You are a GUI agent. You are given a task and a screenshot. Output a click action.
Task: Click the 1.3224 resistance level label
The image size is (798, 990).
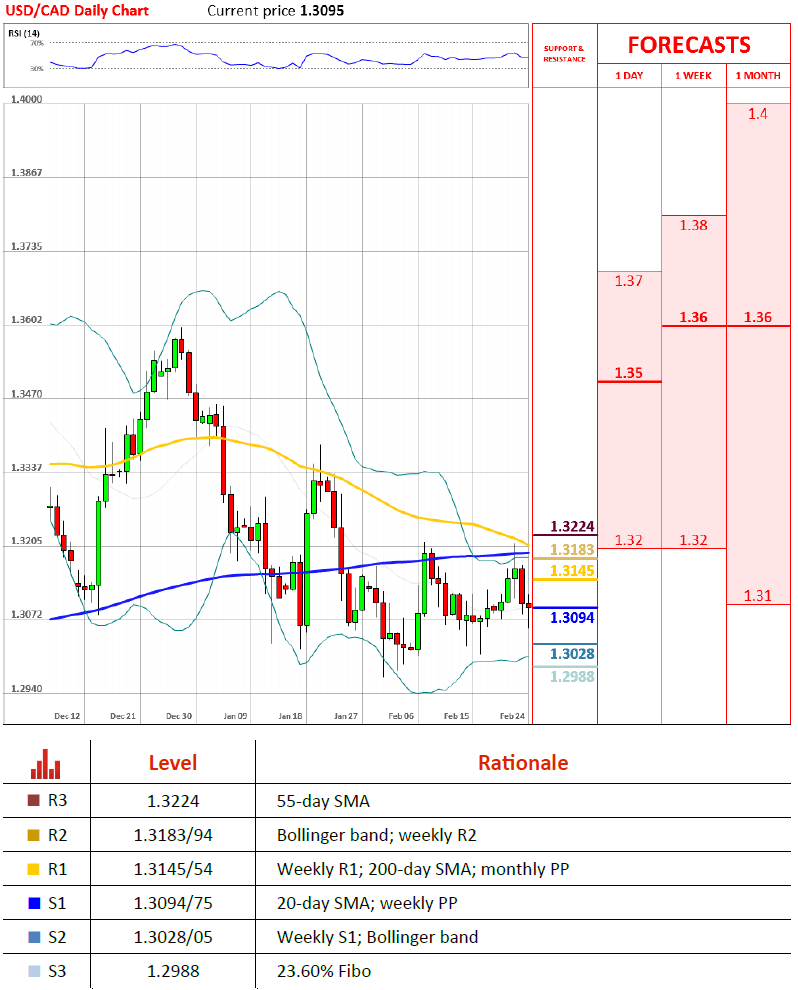pyautogui.click(x=572, y=527)
